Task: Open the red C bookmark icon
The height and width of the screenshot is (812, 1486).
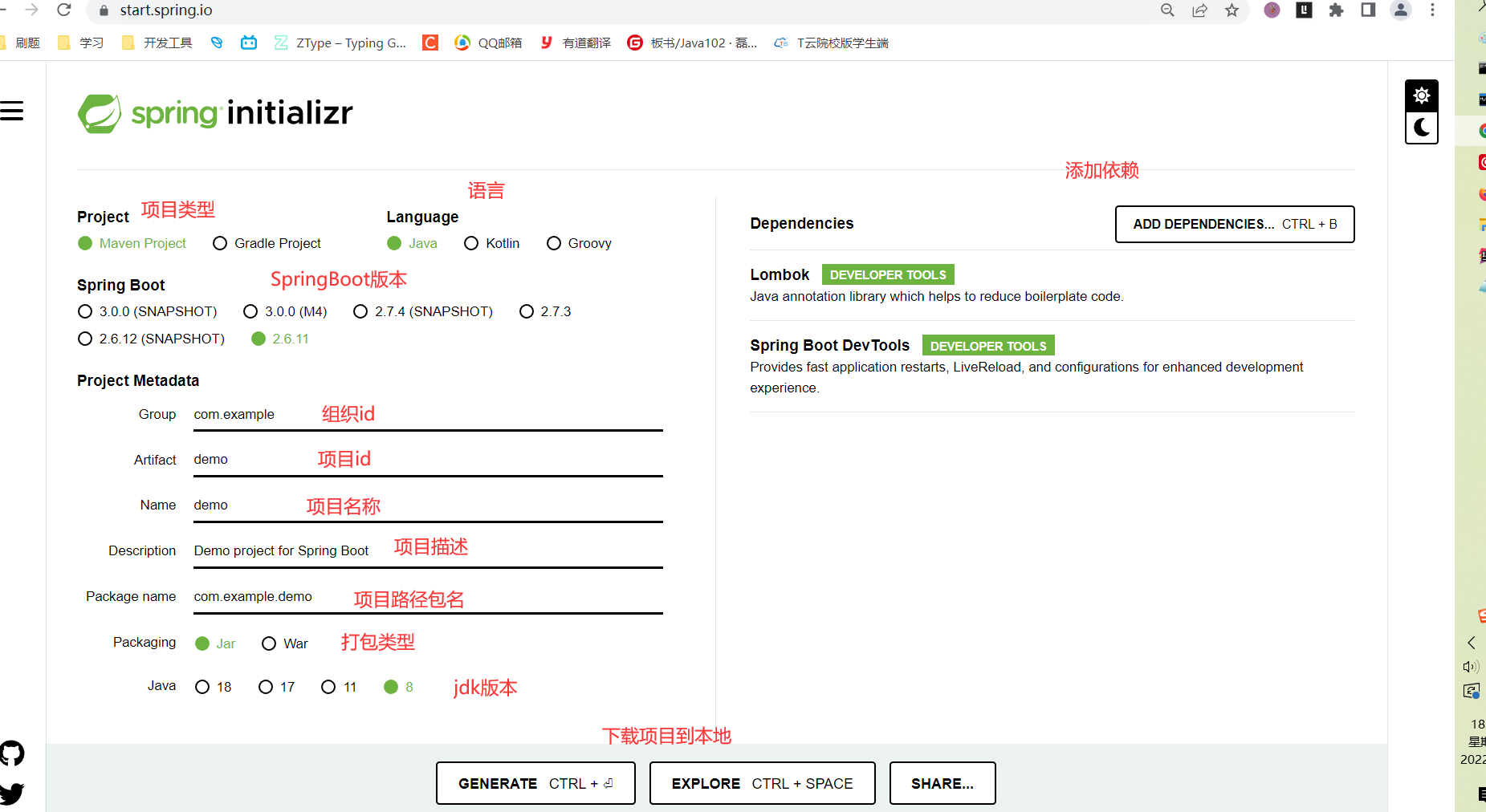Action: [430, 43]
